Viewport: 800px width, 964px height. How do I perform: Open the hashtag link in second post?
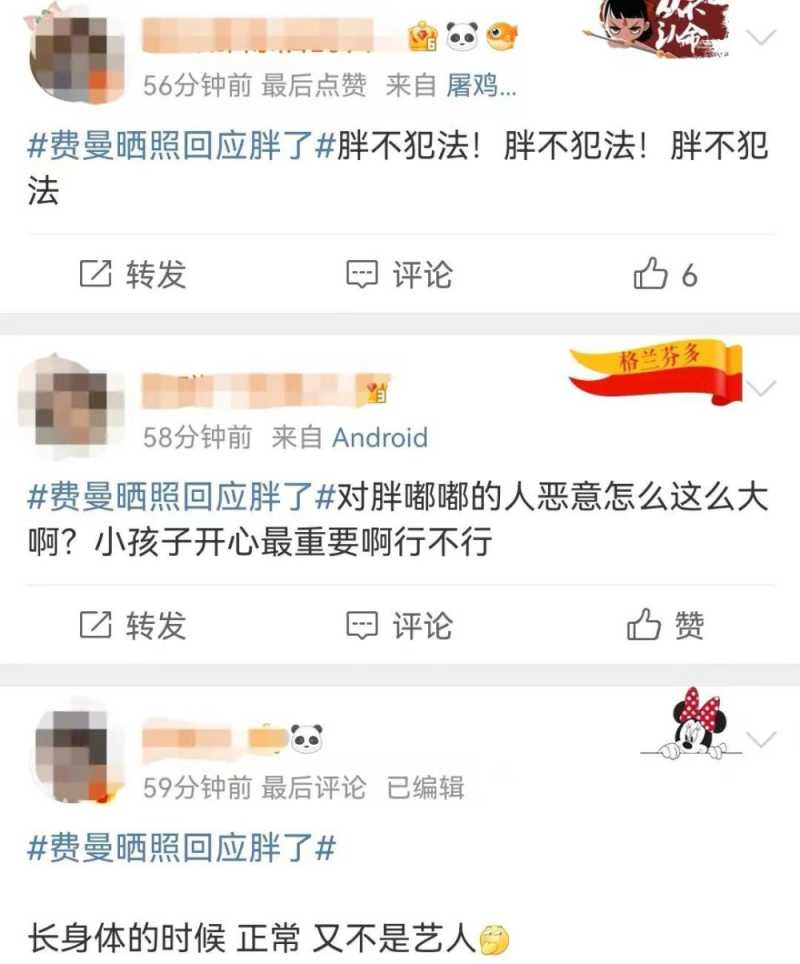click(x=182, y=497)
